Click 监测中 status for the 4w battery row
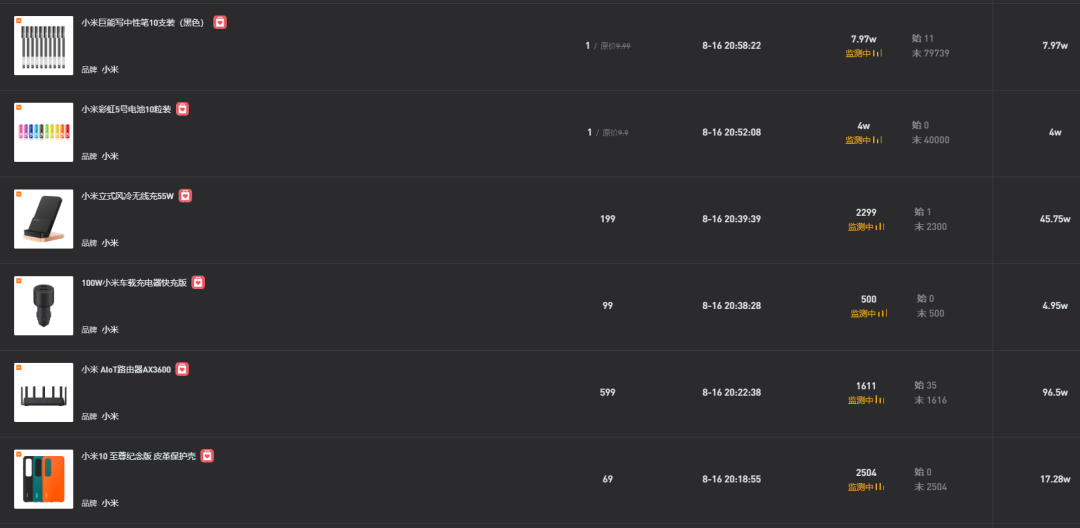Viewport: 1080px width, 528px height. pyautogui.click(x=858, y=140)
